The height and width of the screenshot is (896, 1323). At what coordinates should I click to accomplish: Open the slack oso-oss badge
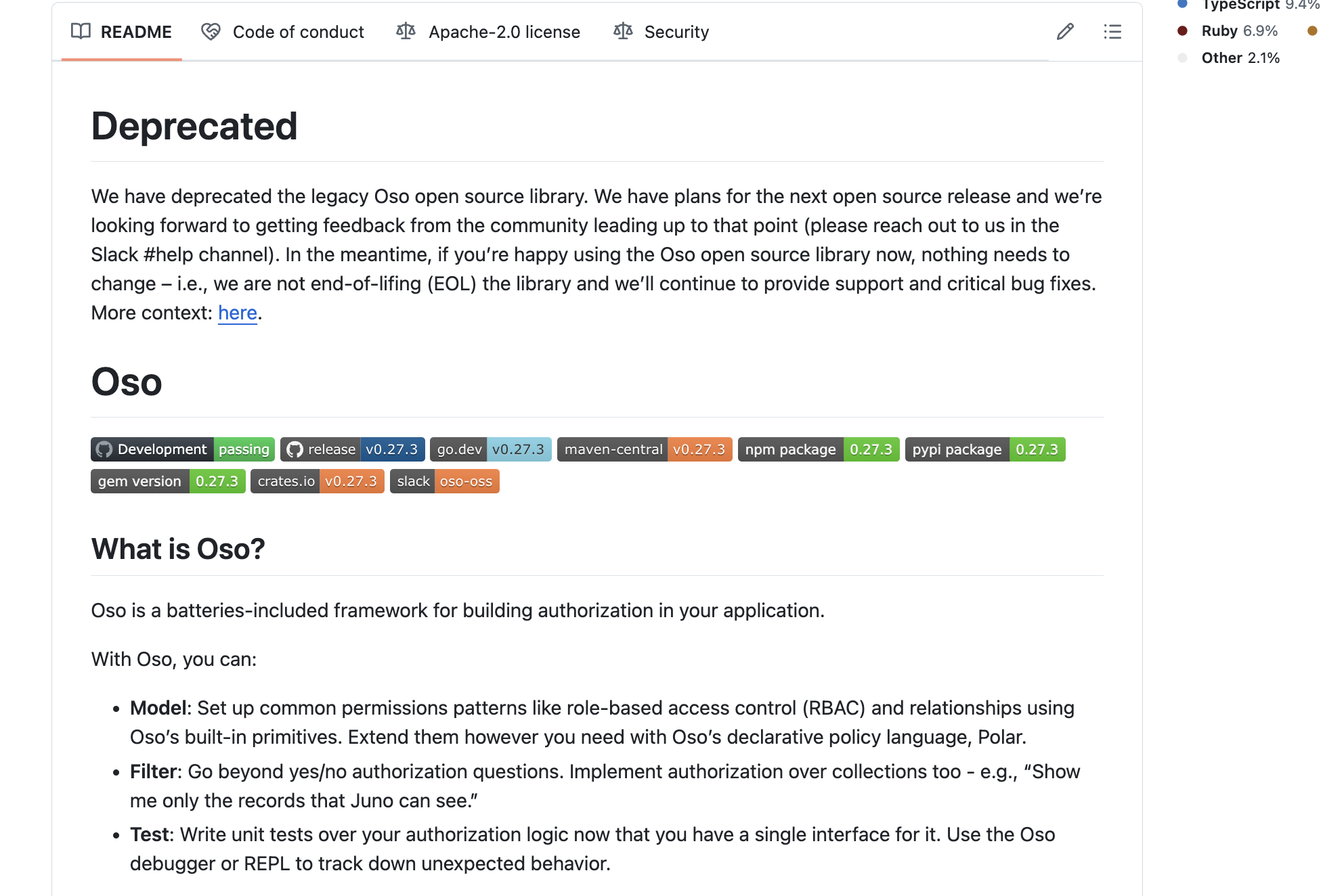pos(445,481)
